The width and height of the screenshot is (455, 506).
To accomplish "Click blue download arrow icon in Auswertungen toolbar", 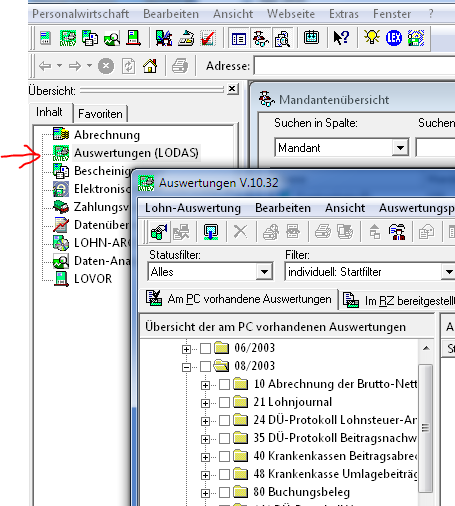I will tap(211, 231).
